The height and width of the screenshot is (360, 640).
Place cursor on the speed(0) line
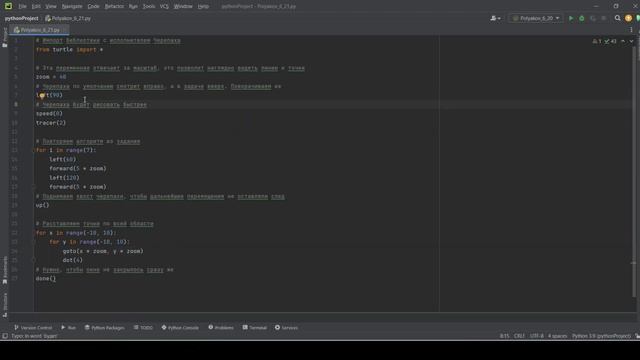(x=49, y=113)
